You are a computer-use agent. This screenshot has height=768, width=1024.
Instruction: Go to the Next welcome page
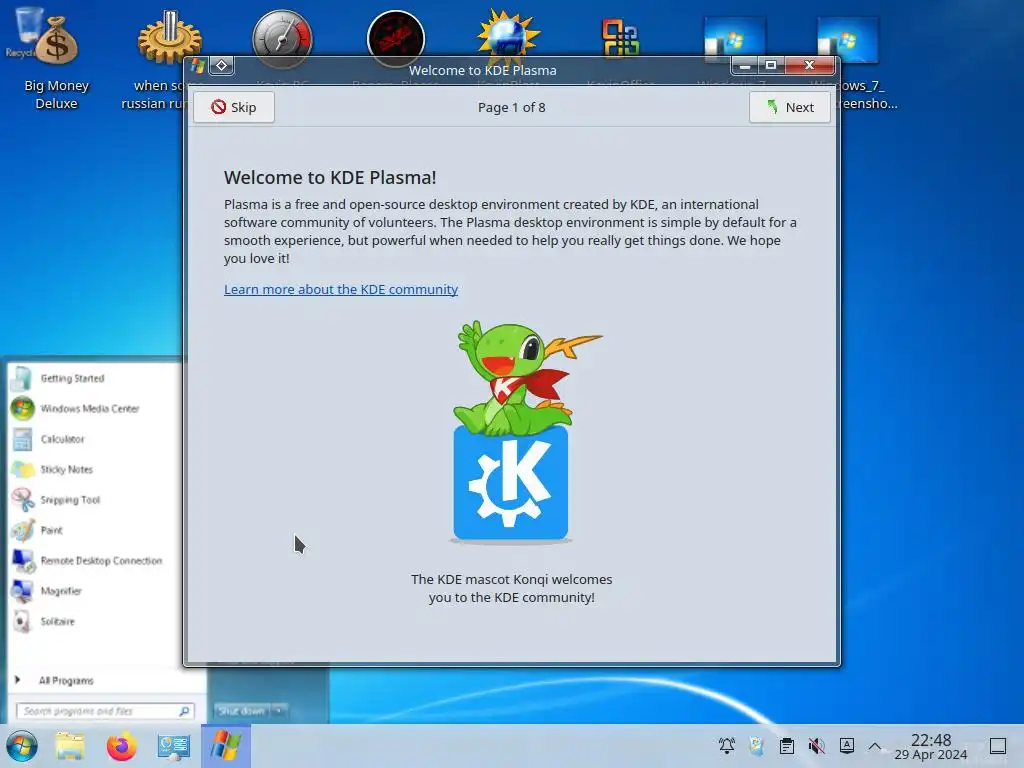[x=790, y=107]
